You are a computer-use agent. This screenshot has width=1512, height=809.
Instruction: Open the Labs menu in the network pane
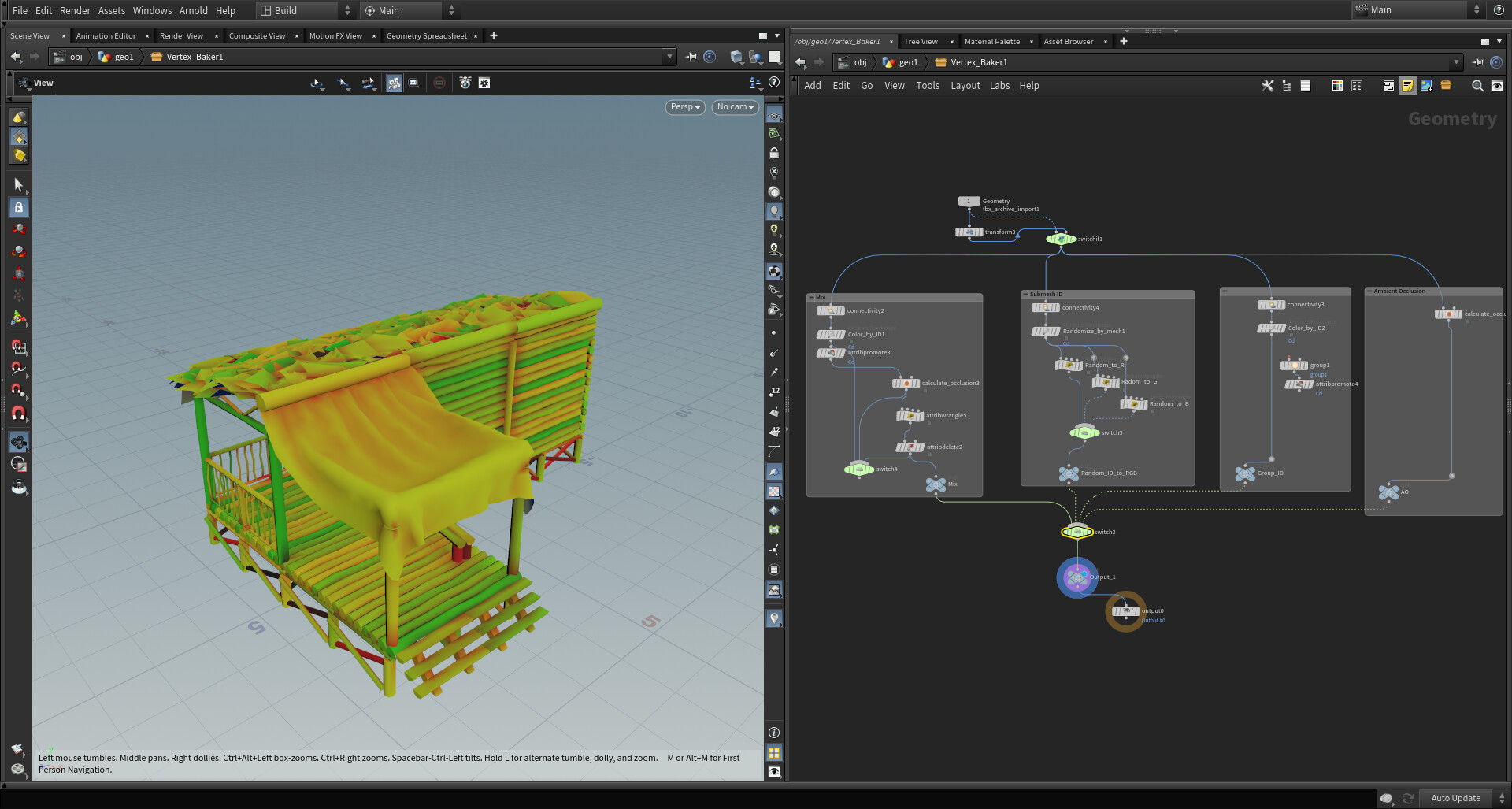pyautogui.click(x=999, y=85)
